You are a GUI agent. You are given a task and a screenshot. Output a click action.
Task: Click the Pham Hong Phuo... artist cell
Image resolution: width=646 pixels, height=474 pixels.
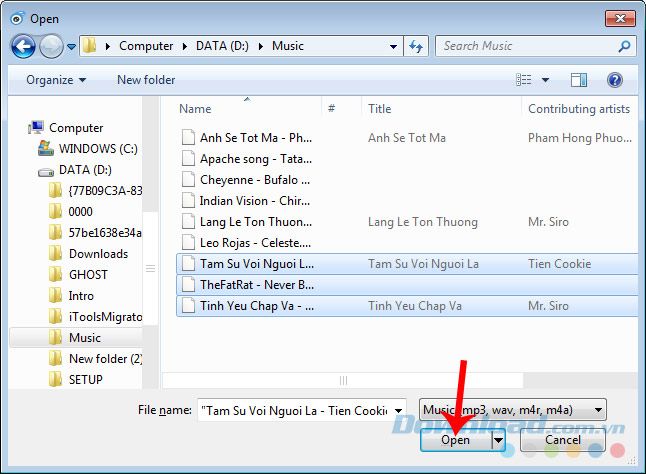tap(580, 138)
